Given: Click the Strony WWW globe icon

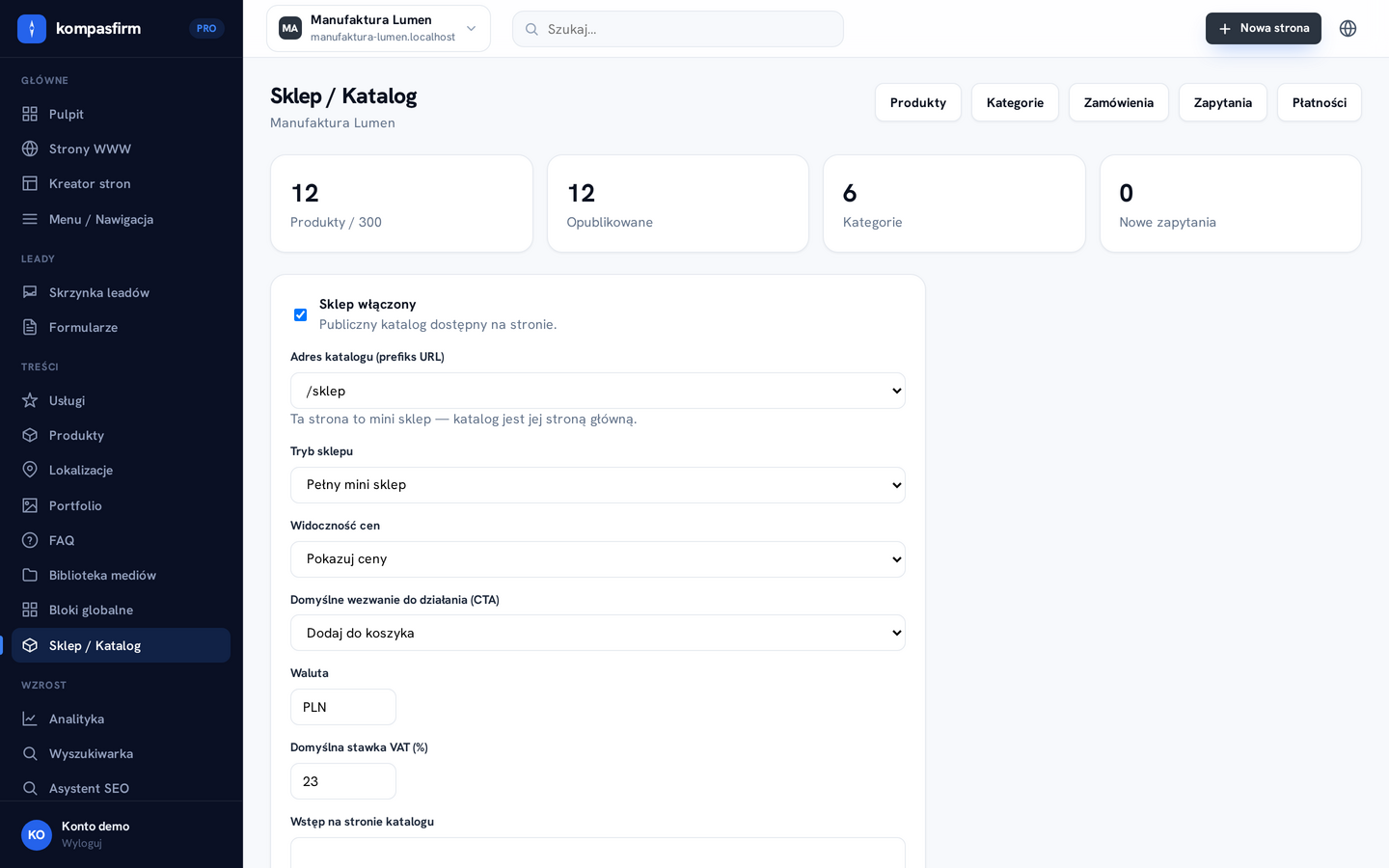Looking at the screenshot, I should (30, 149).
